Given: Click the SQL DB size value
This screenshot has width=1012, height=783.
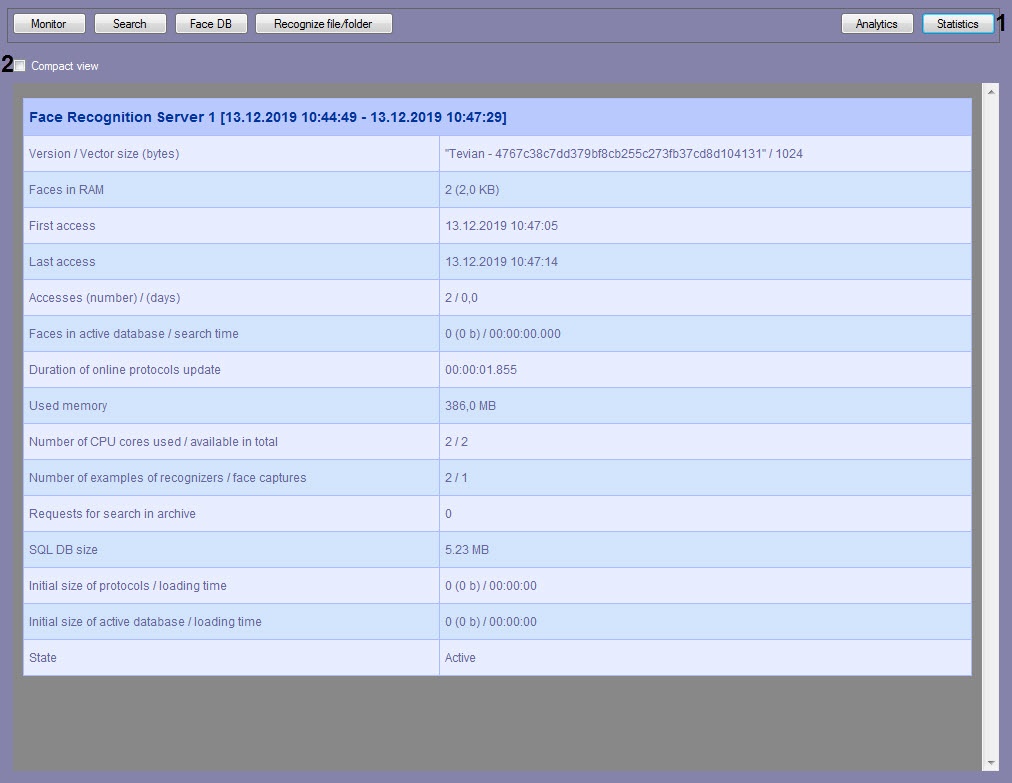Looking at the screenshot, I should (x=467, y=550).
